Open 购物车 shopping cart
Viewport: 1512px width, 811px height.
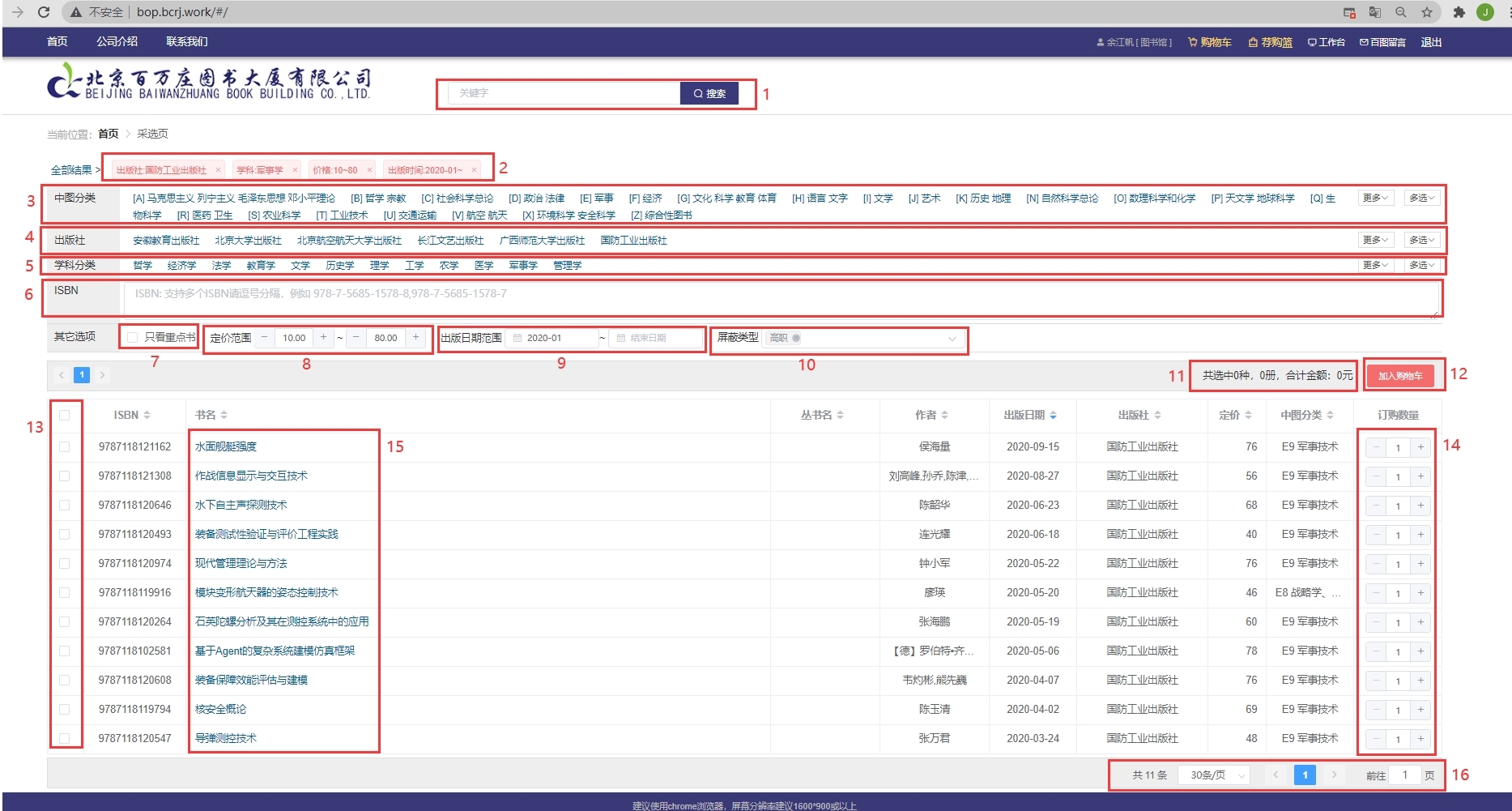tap(1210, 42)
